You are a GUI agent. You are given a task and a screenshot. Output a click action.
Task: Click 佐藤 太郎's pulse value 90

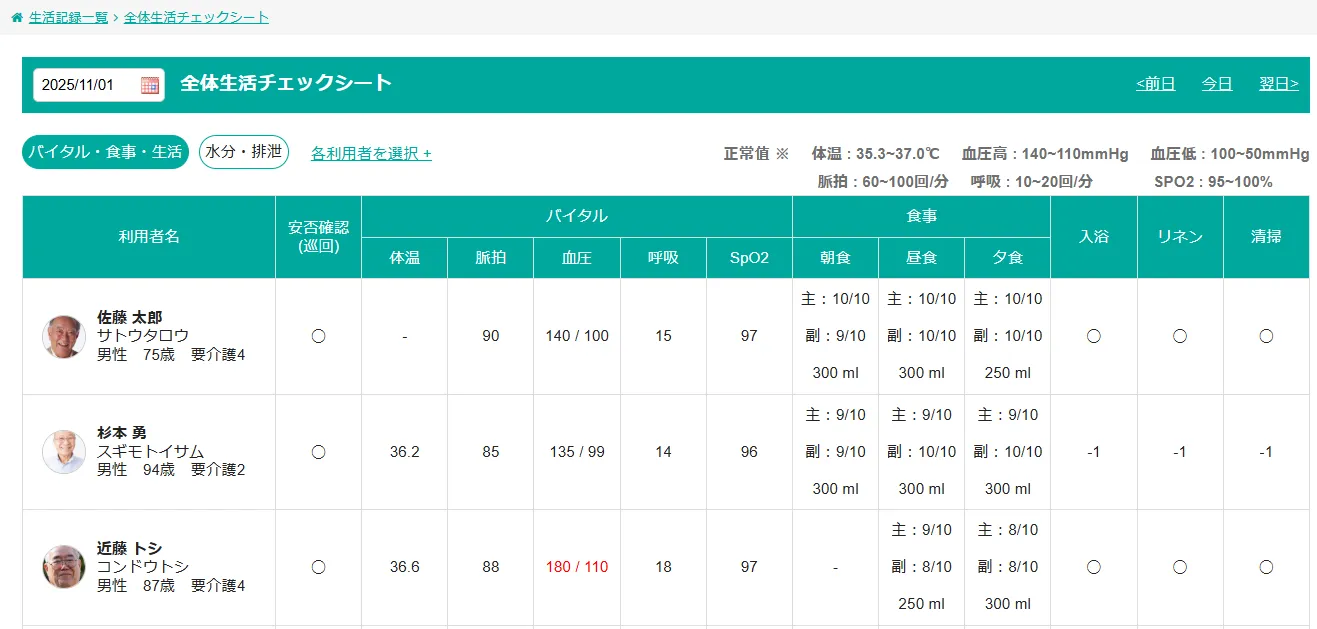[491, 336]
